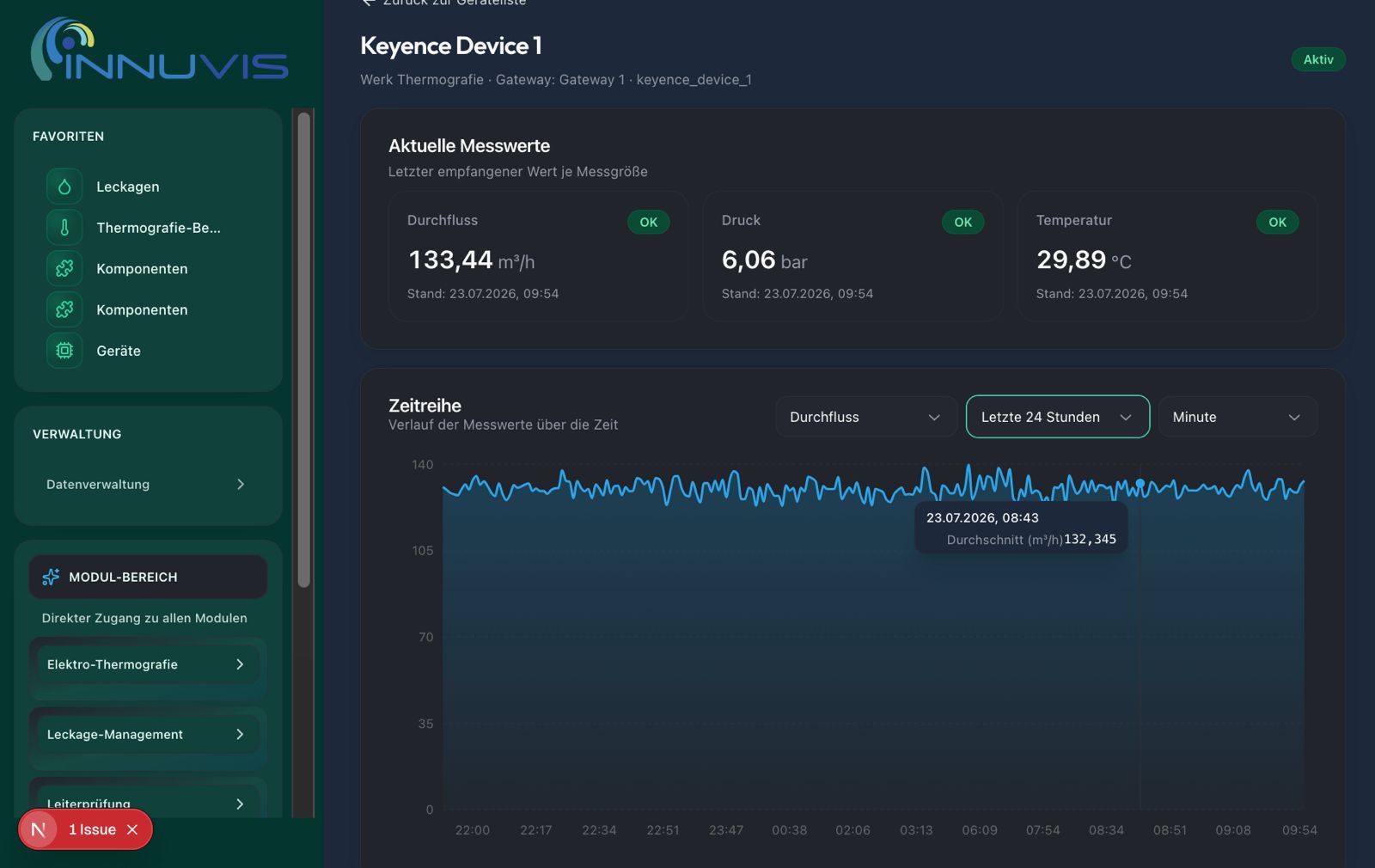Click the Zeitreihe heading
The image size is (1375, 868).
[x=425, y=406]
